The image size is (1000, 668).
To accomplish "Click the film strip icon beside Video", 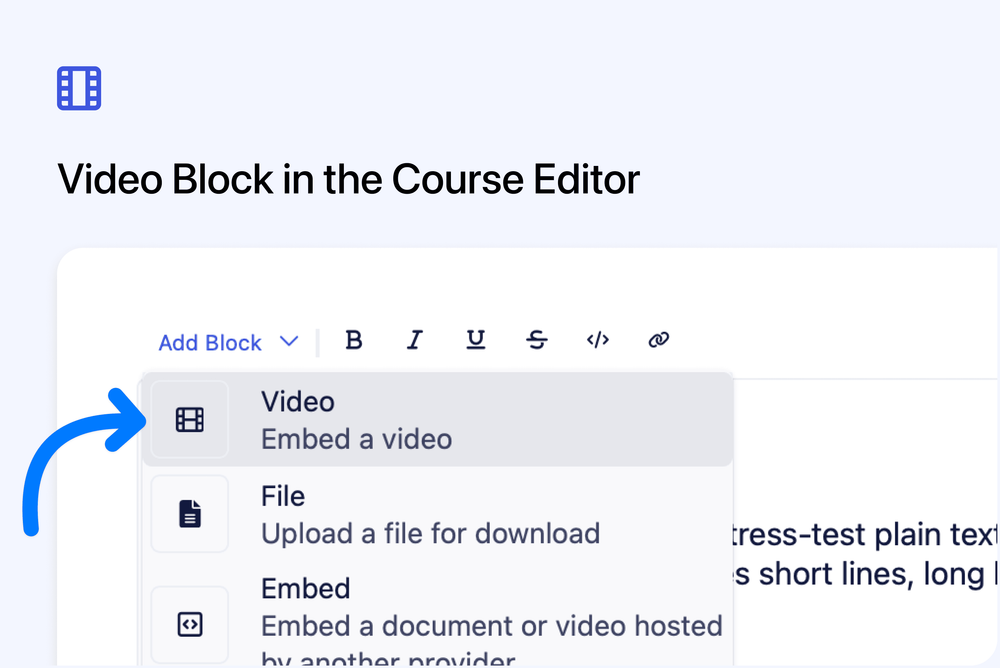I will tap(190, 419).
